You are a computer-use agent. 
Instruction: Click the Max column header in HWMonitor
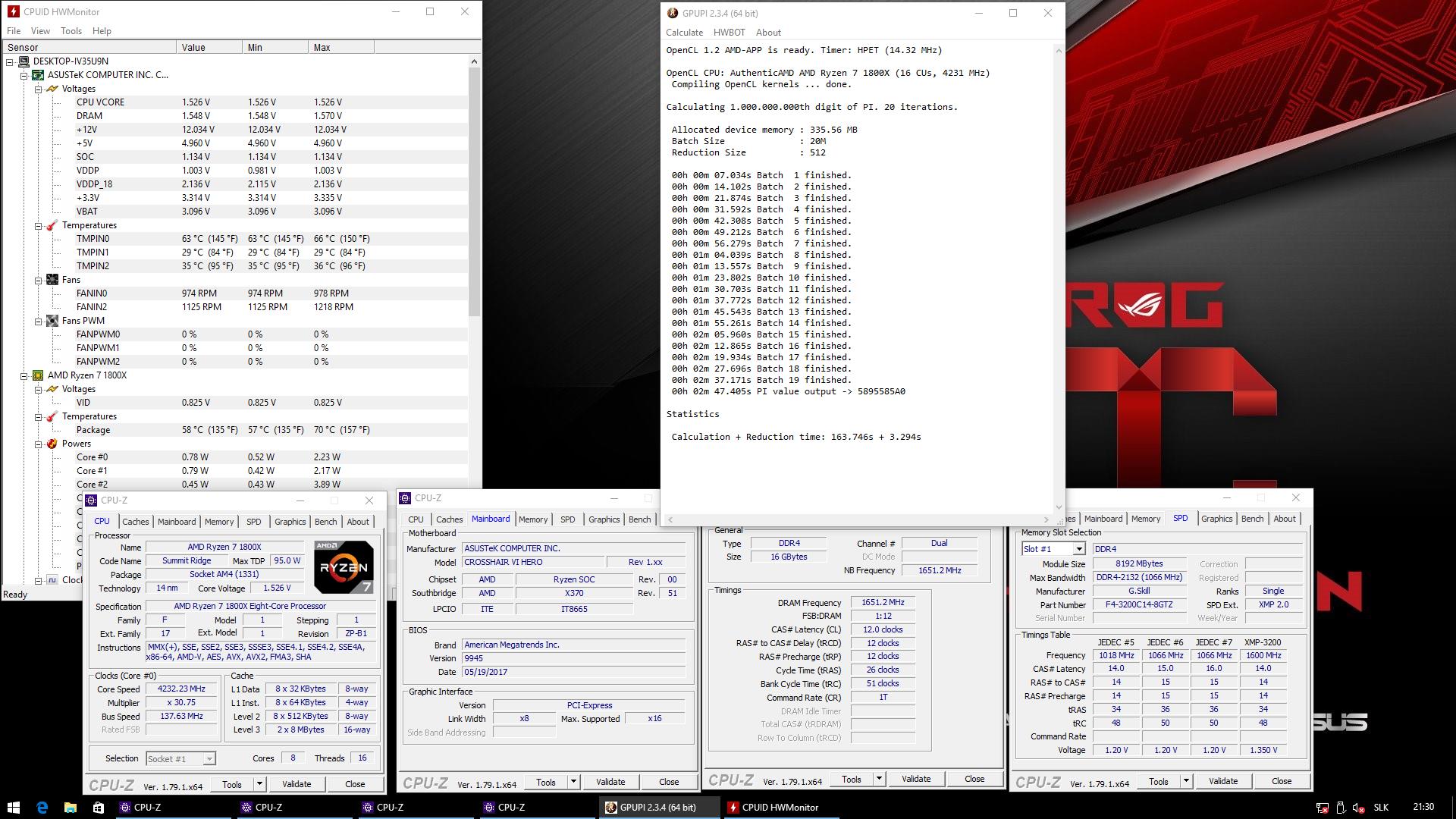tap(341, 47)
